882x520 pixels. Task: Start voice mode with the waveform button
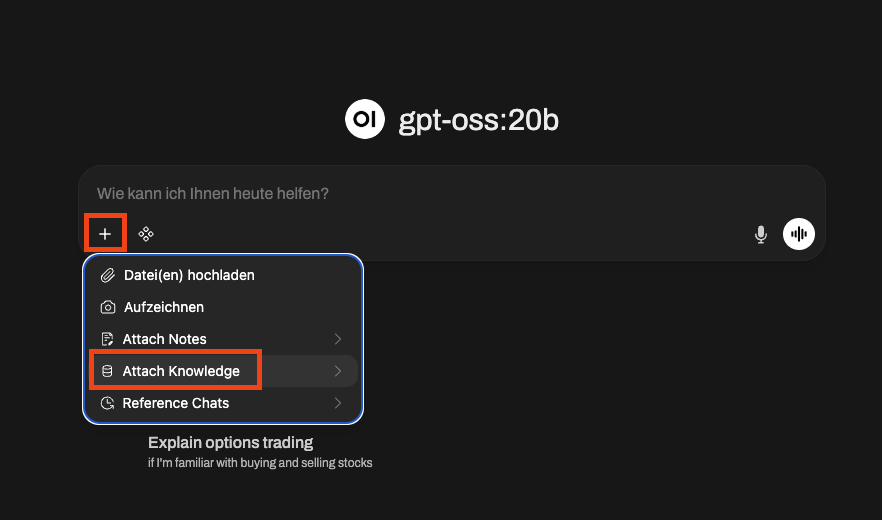pos(799,234)
